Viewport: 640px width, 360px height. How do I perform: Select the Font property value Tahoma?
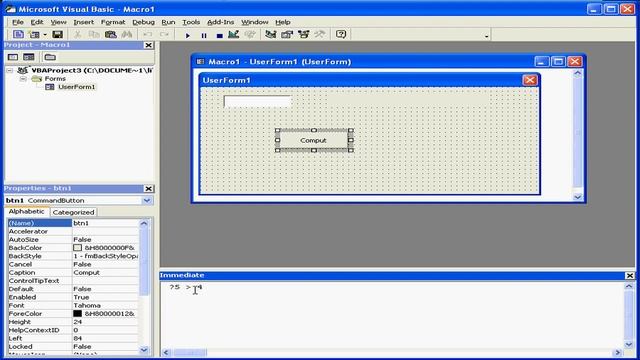point(105,305)
